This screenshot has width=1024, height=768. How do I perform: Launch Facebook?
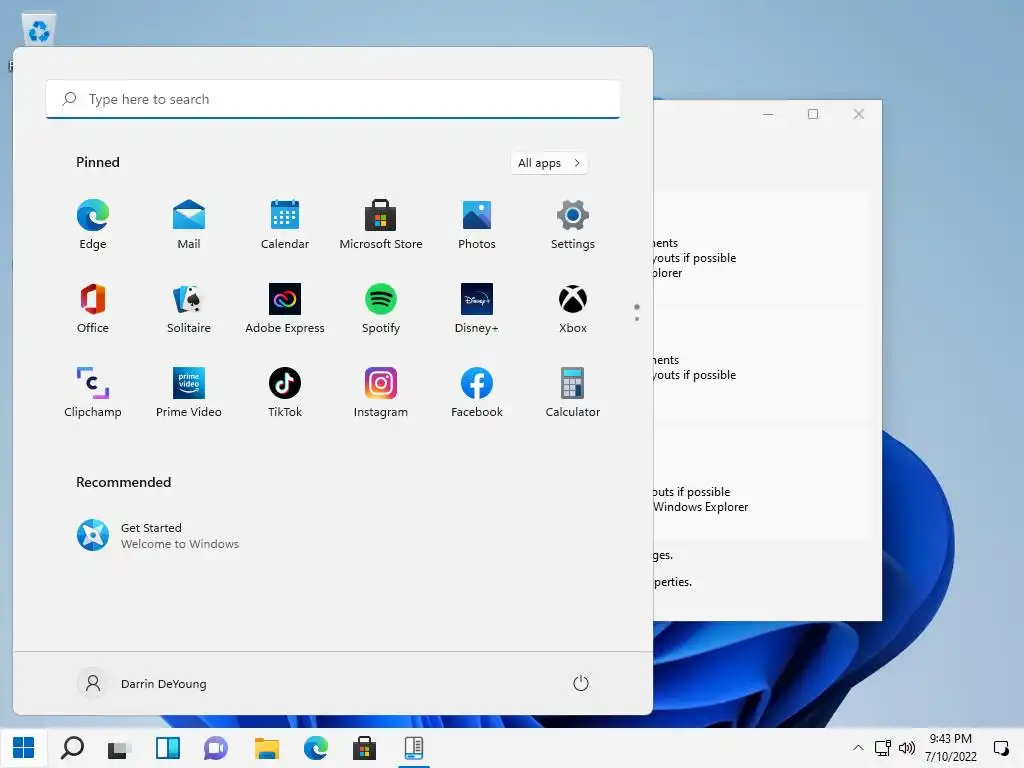tap(477, 392)
